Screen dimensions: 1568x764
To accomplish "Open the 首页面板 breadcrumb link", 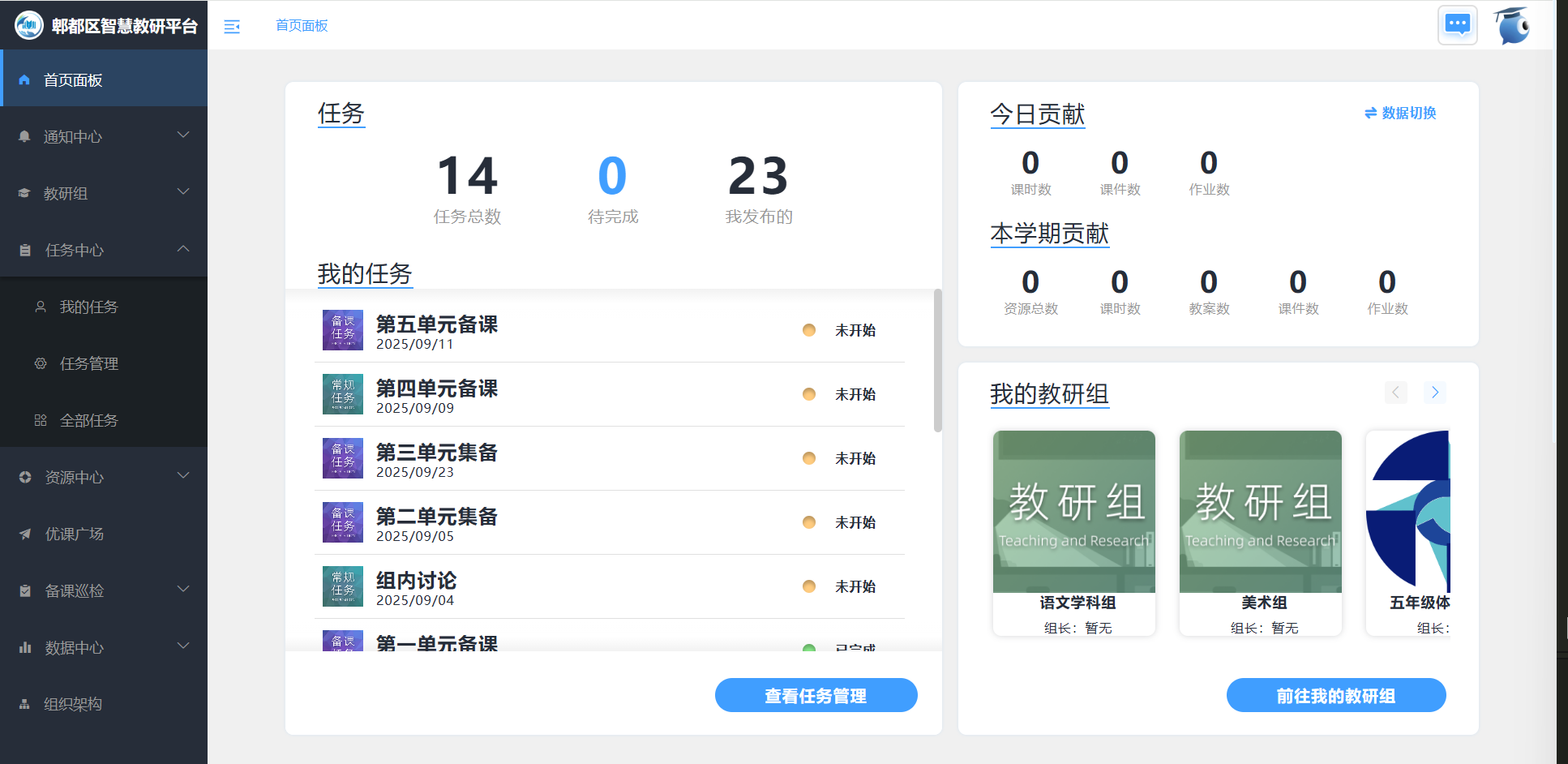I will pos(302,26).
